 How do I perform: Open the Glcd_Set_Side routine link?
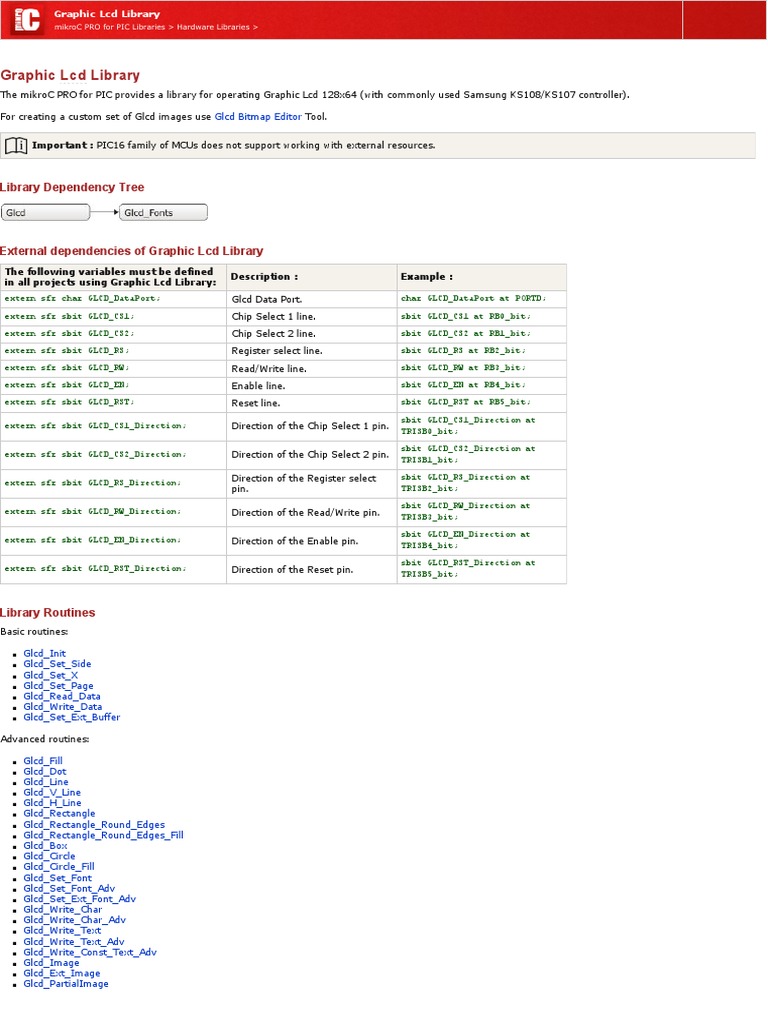[57, 664]
